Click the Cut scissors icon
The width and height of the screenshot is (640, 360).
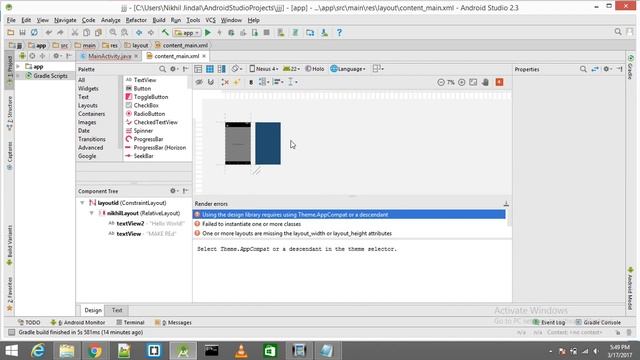[x=75, y=33]
